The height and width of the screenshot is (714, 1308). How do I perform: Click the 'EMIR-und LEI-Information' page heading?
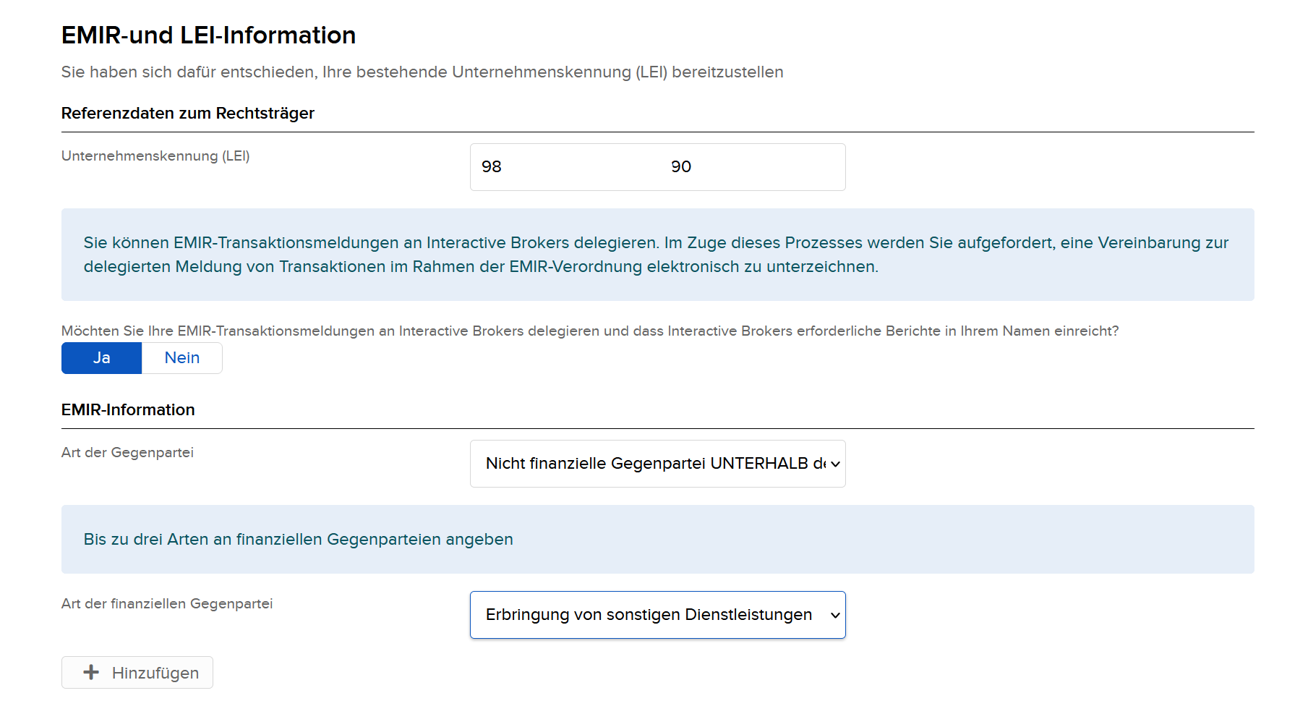[208, 35]
